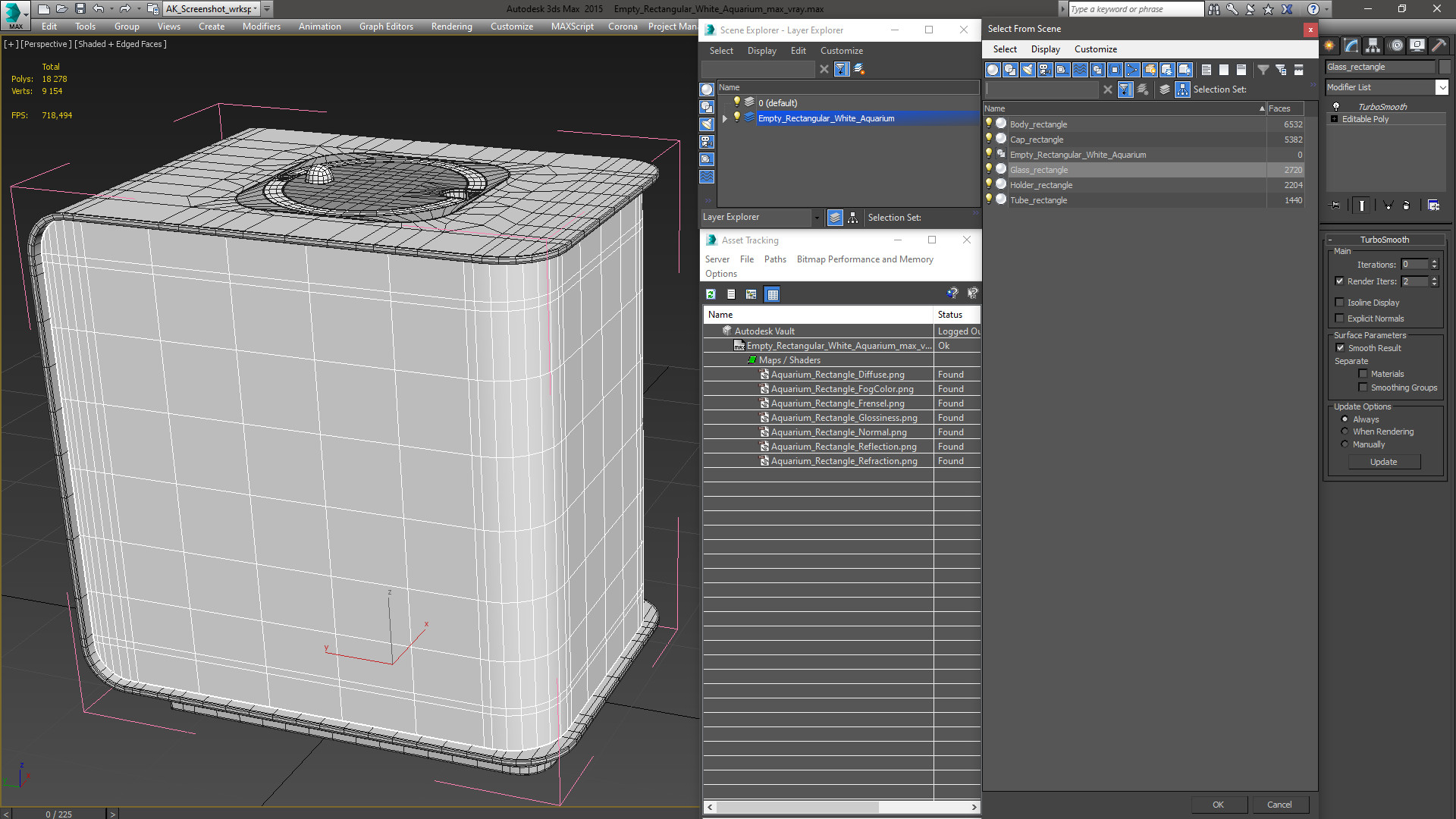Enable the Explicit Normals checkbox
The width and height of the screenshot is (1456, 819).
(1339, 318)
